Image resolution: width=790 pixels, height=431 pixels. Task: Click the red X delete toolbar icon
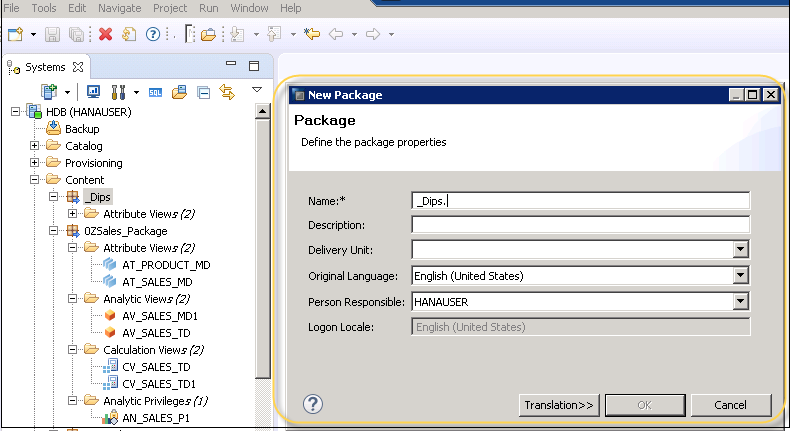[x=105, y=35]
